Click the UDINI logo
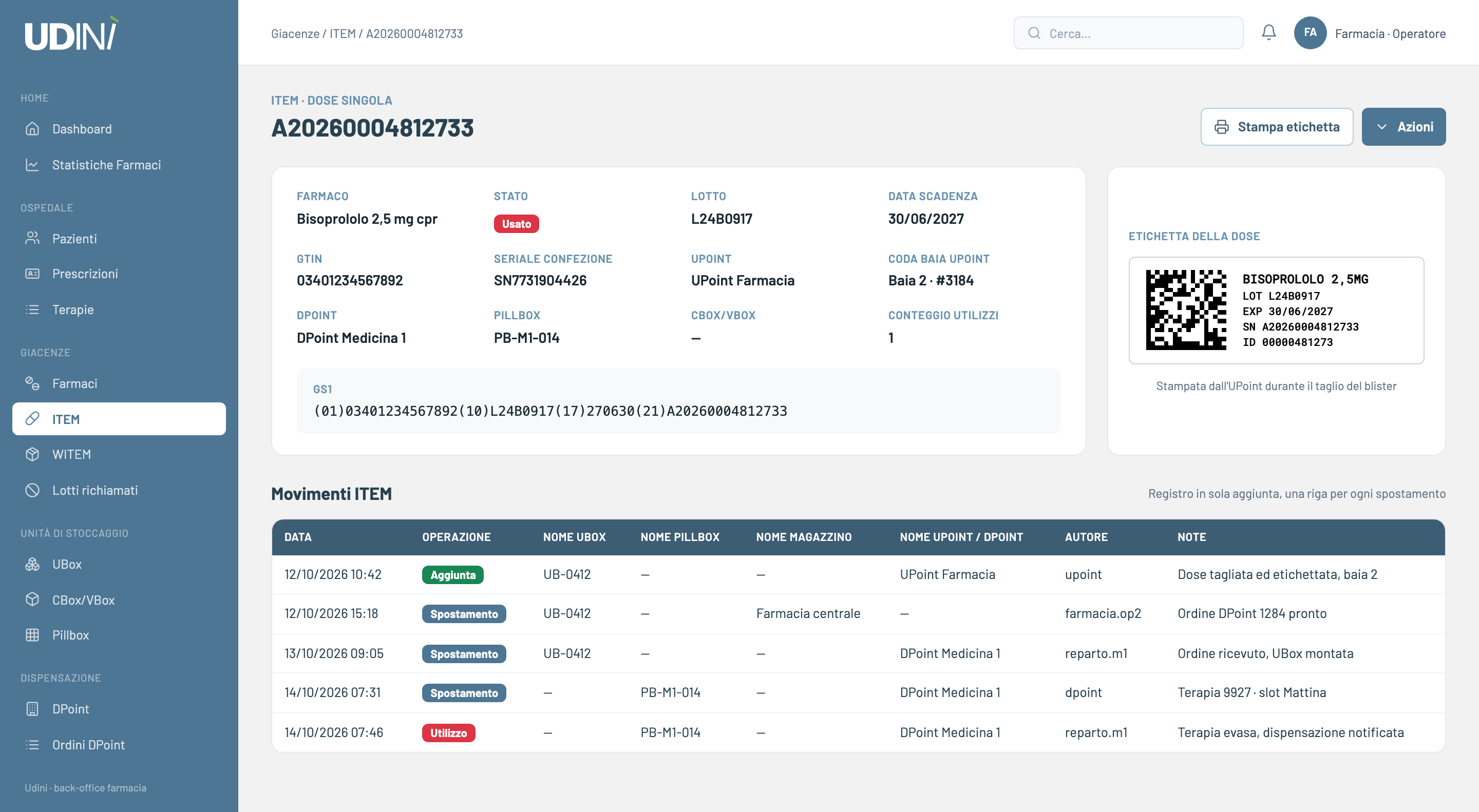Screen dimensions: 1479x812 (x=71, y=34)
